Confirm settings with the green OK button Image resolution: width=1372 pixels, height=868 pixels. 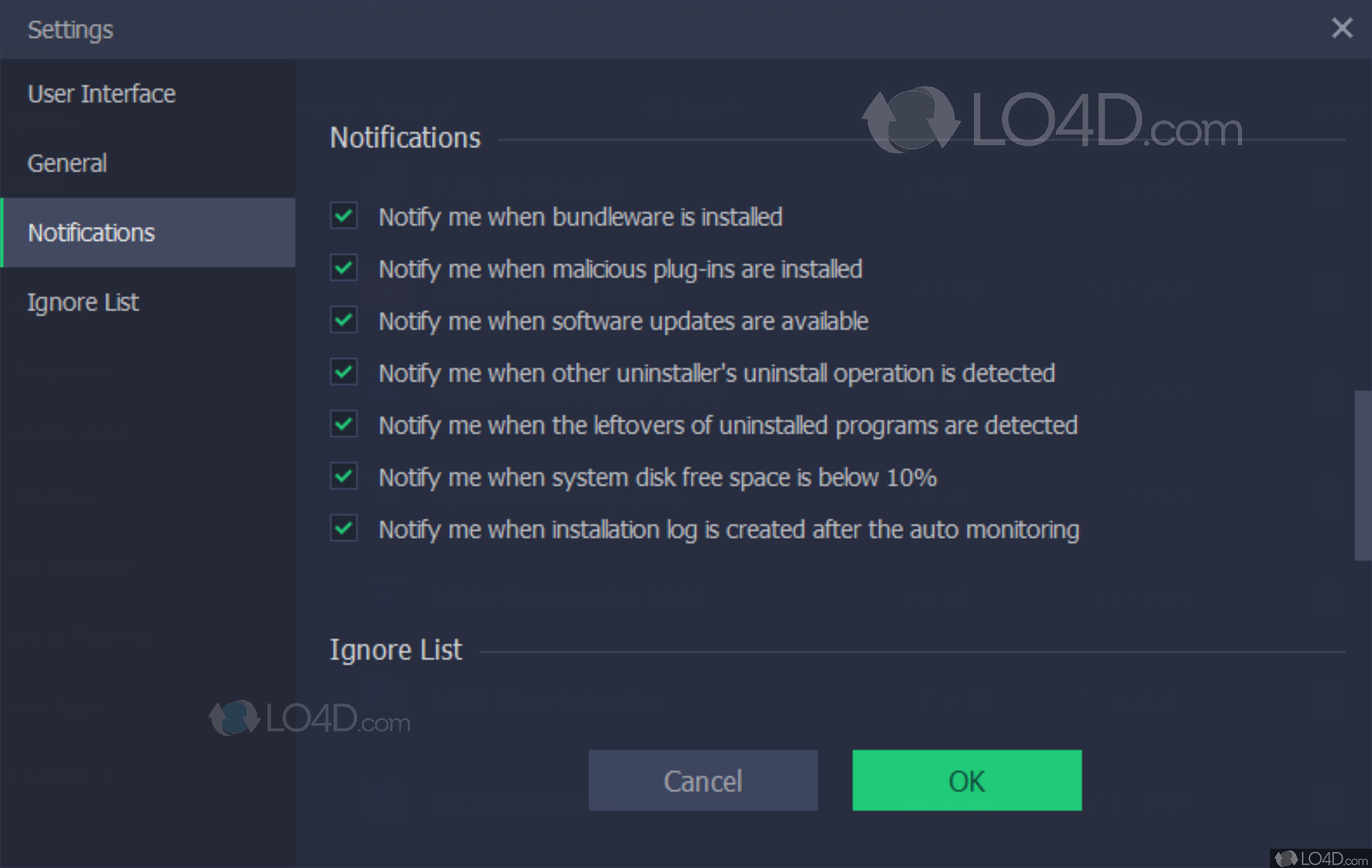pos(966,781)
